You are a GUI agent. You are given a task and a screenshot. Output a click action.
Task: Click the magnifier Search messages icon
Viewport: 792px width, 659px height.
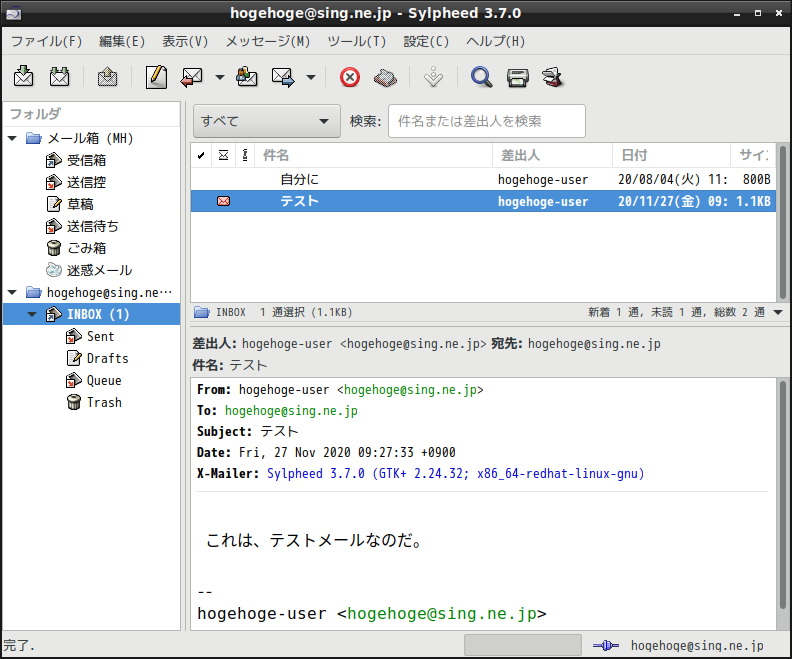tap(481, 77)
